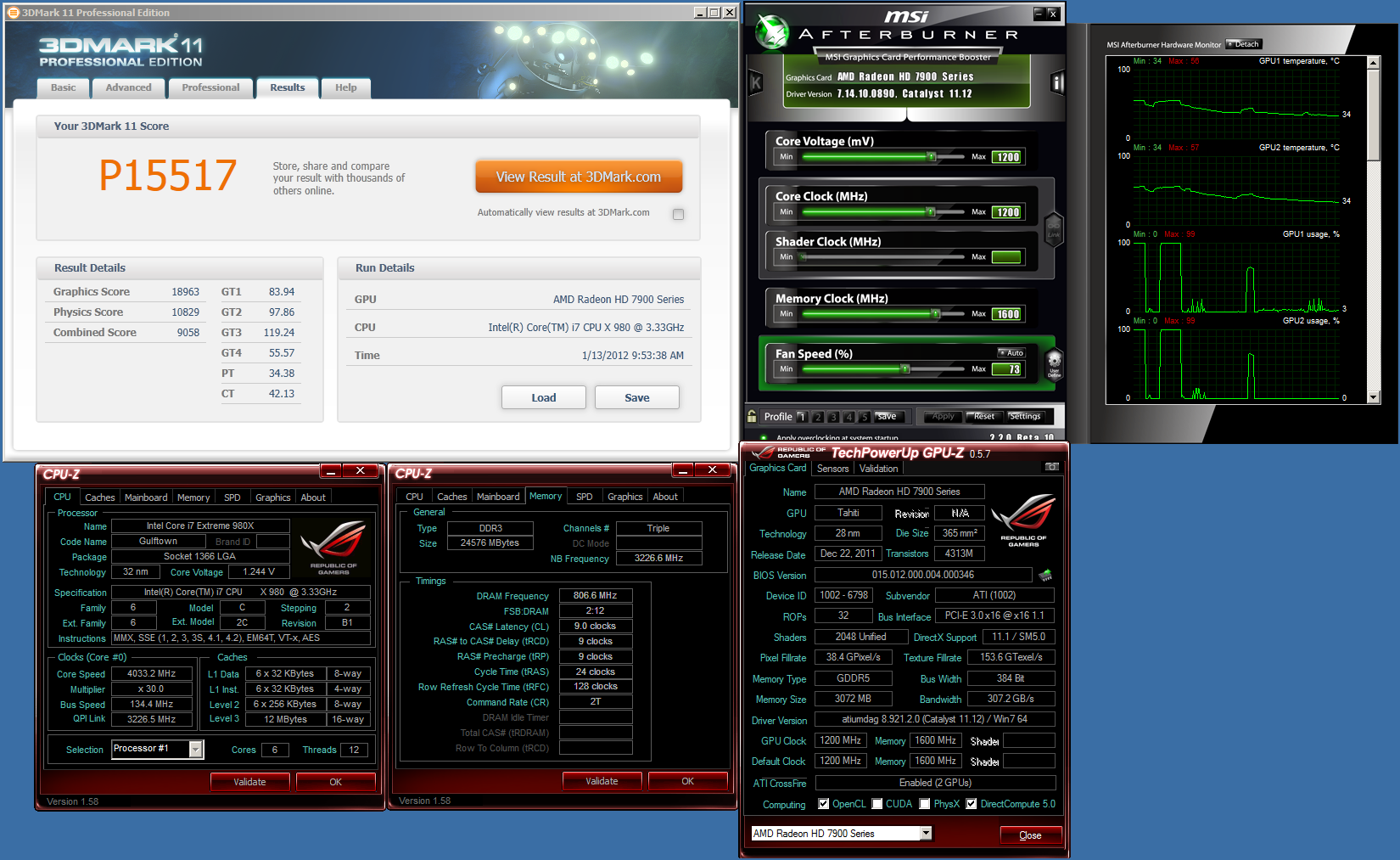Toggle the DirectCompute 5.0 checkbox
1400x860 pixels.
point(972,804)
